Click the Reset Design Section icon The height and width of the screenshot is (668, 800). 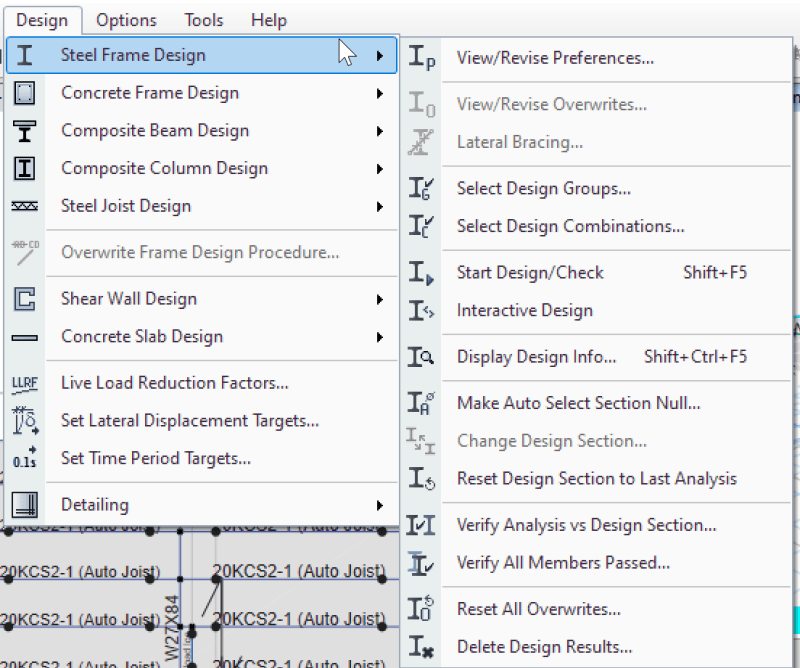tap(421, 479)
